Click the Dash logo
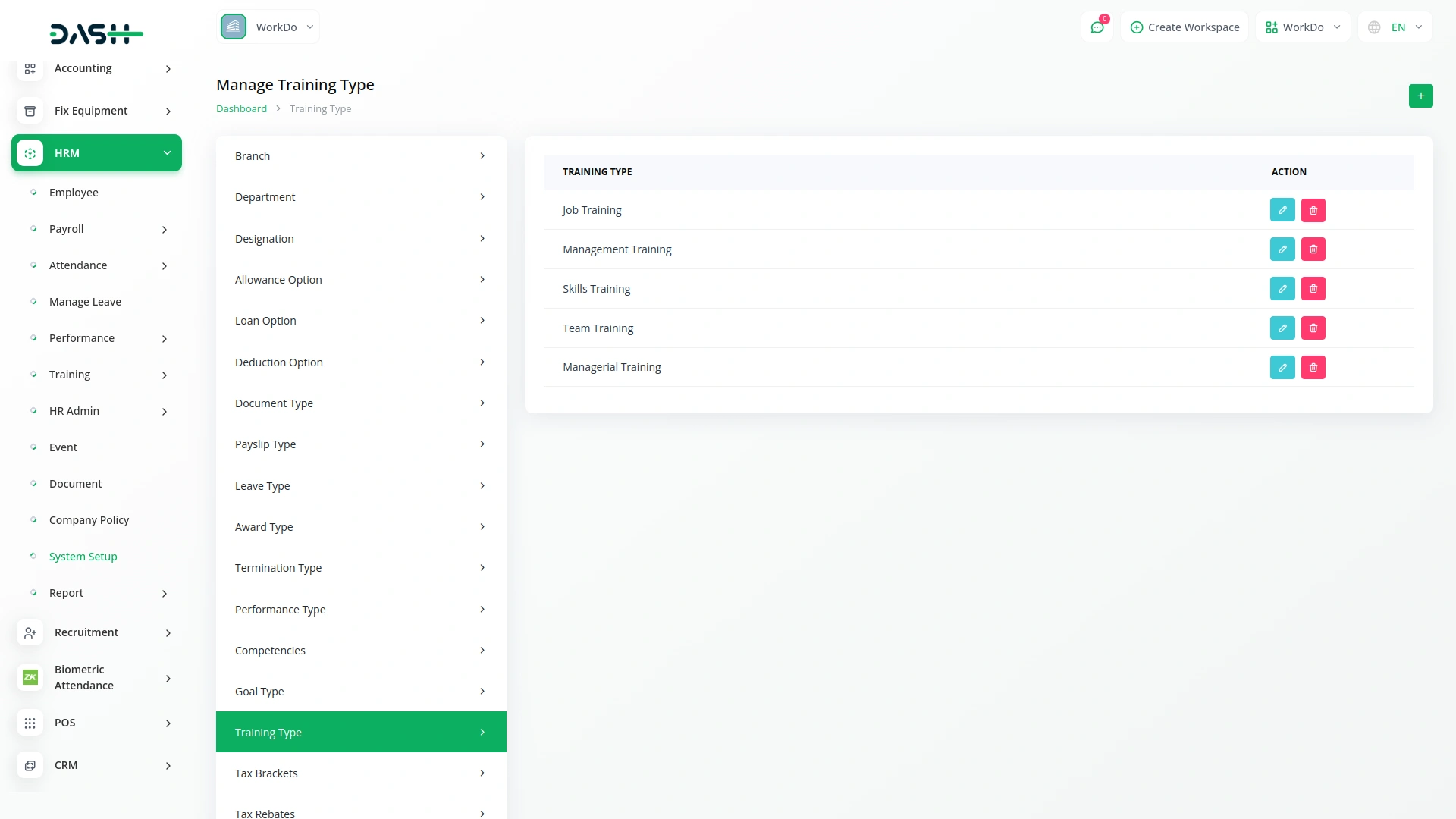 (96, 34)
